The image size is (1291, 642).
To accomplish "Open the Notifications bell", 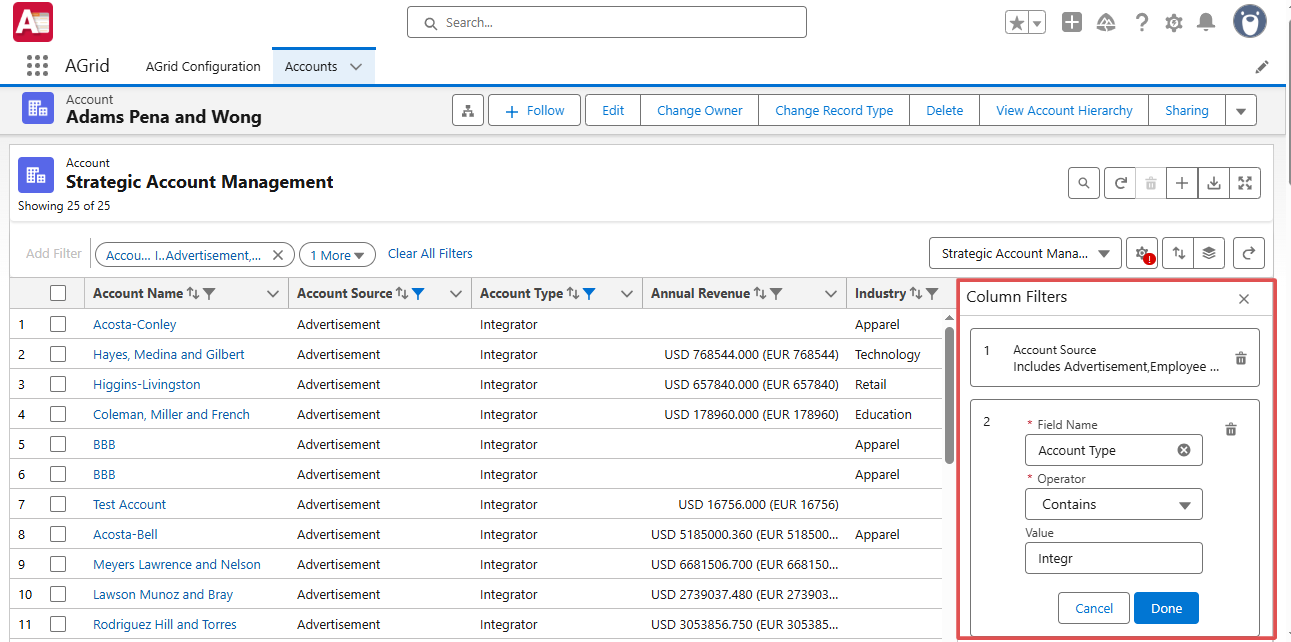I will [1207, 23].
